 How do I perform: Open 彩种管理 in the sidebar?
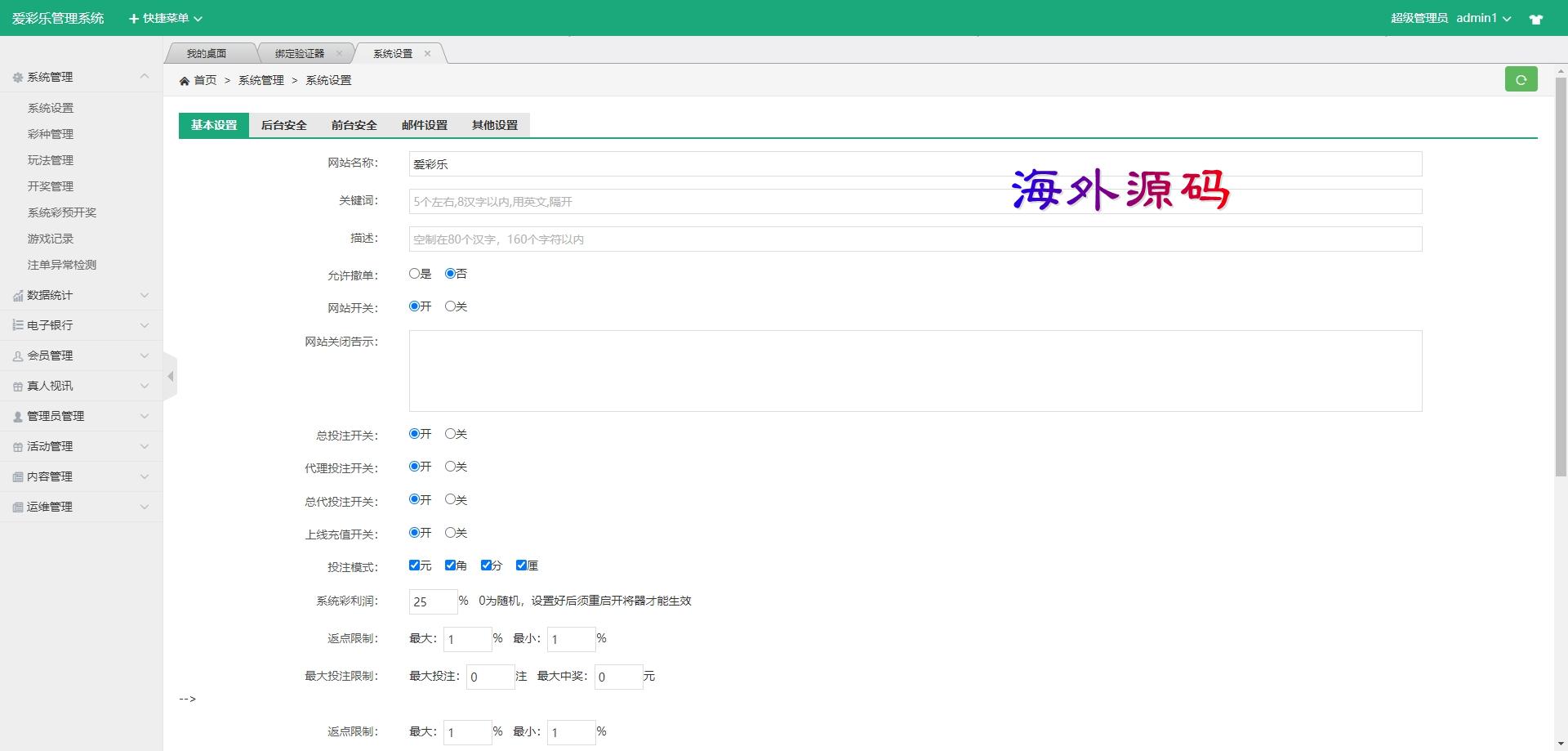pos(51,134)
